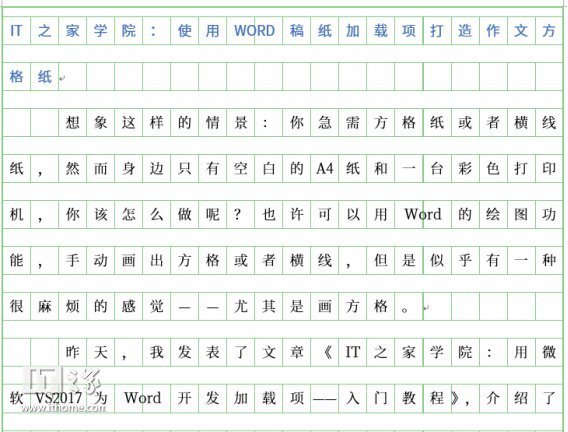This screenshot has height=432, width=568.
Task: Click the character 能 at the row start
Action: (x=16, y=260)
